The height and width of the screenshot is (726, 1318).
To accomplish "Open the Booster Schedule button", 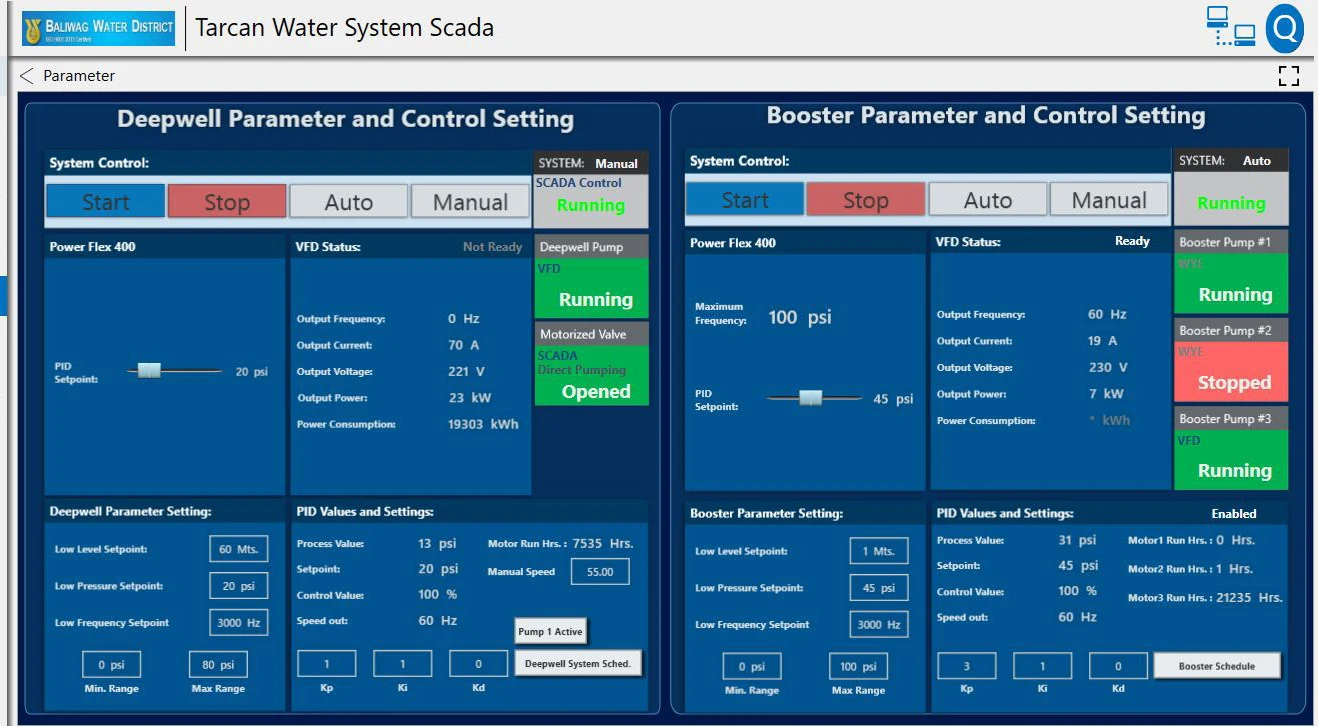I will pos(1216,664).
